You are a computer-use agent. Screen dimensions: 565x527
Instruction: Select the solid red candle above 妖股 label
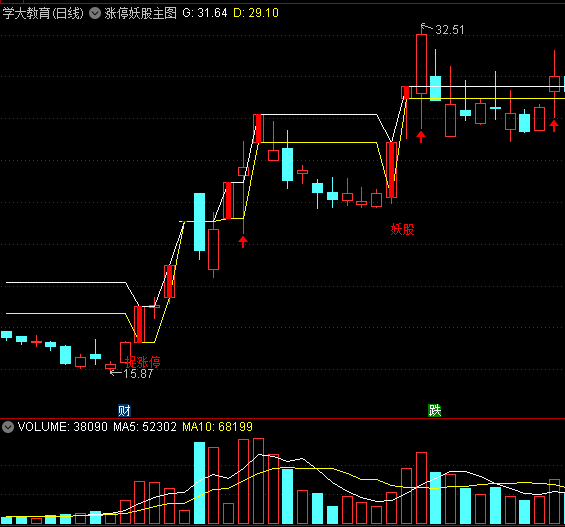point(391,170)
